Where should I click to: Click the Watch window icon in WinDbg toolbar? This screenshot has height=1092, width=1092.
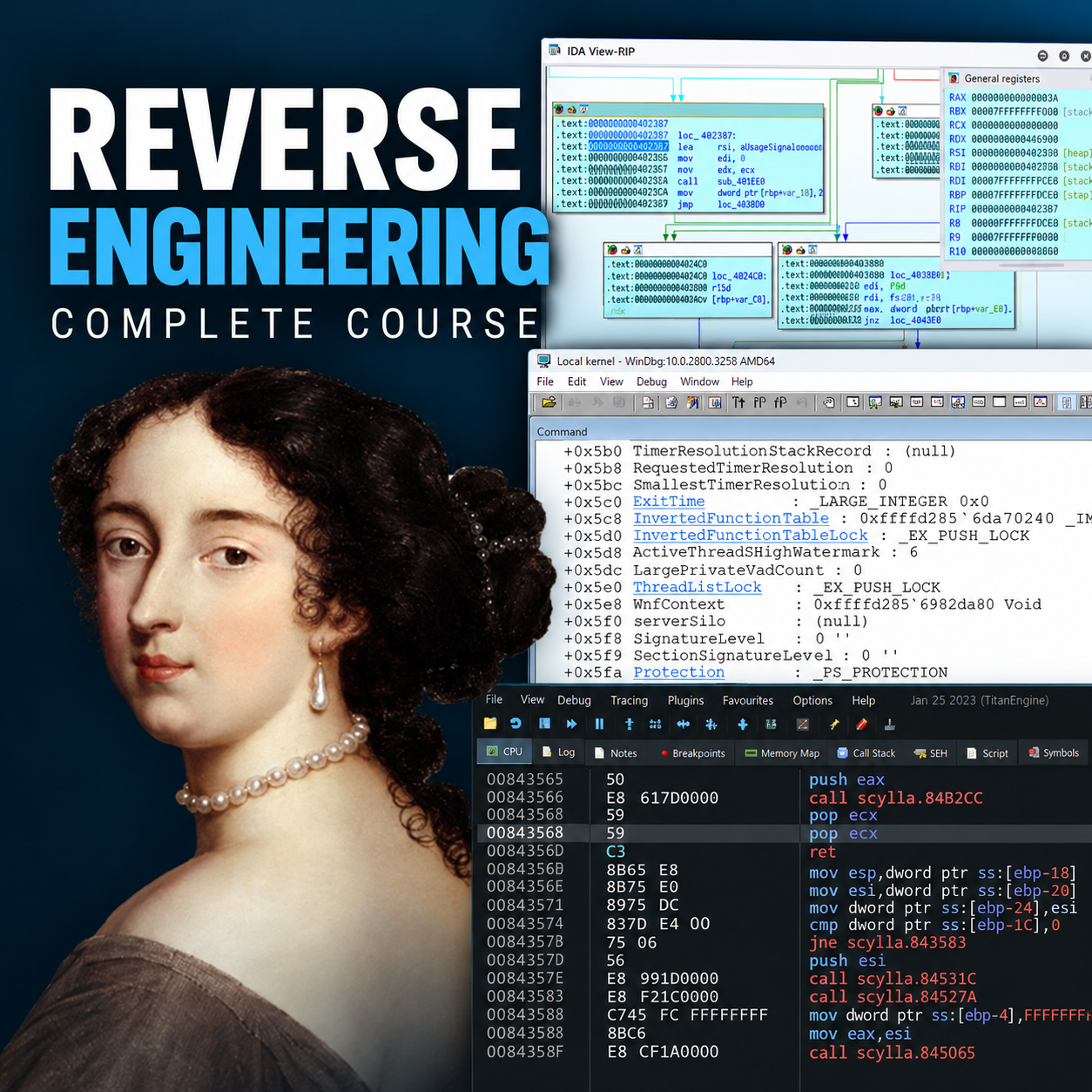point(874,402)
